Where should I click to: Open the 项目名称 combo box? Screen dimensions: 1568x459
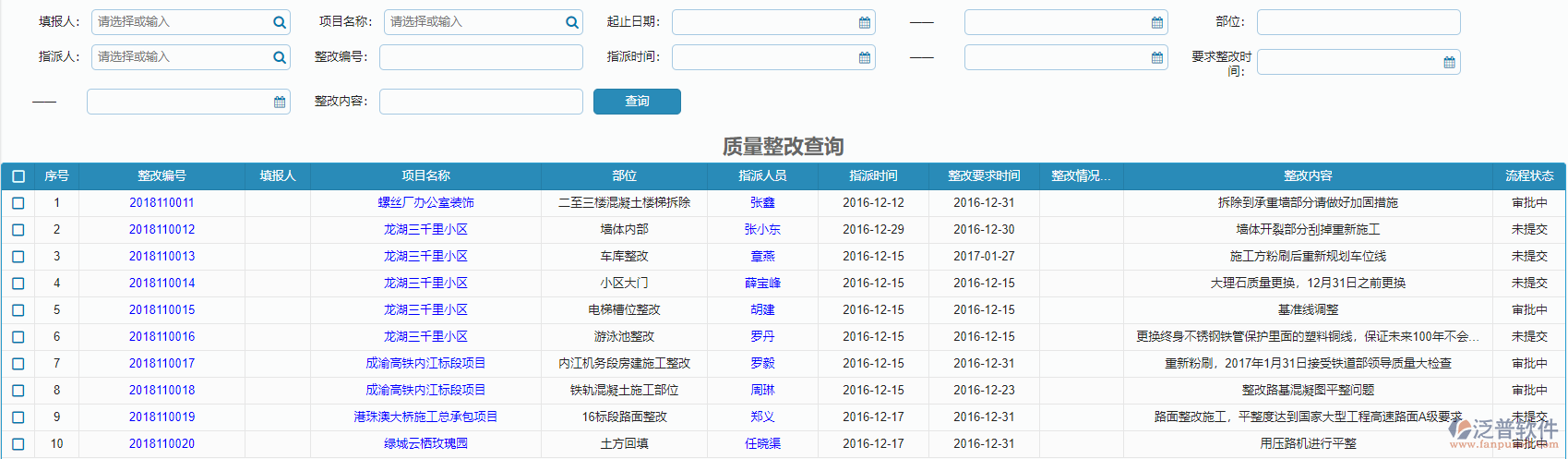[473, 22]
